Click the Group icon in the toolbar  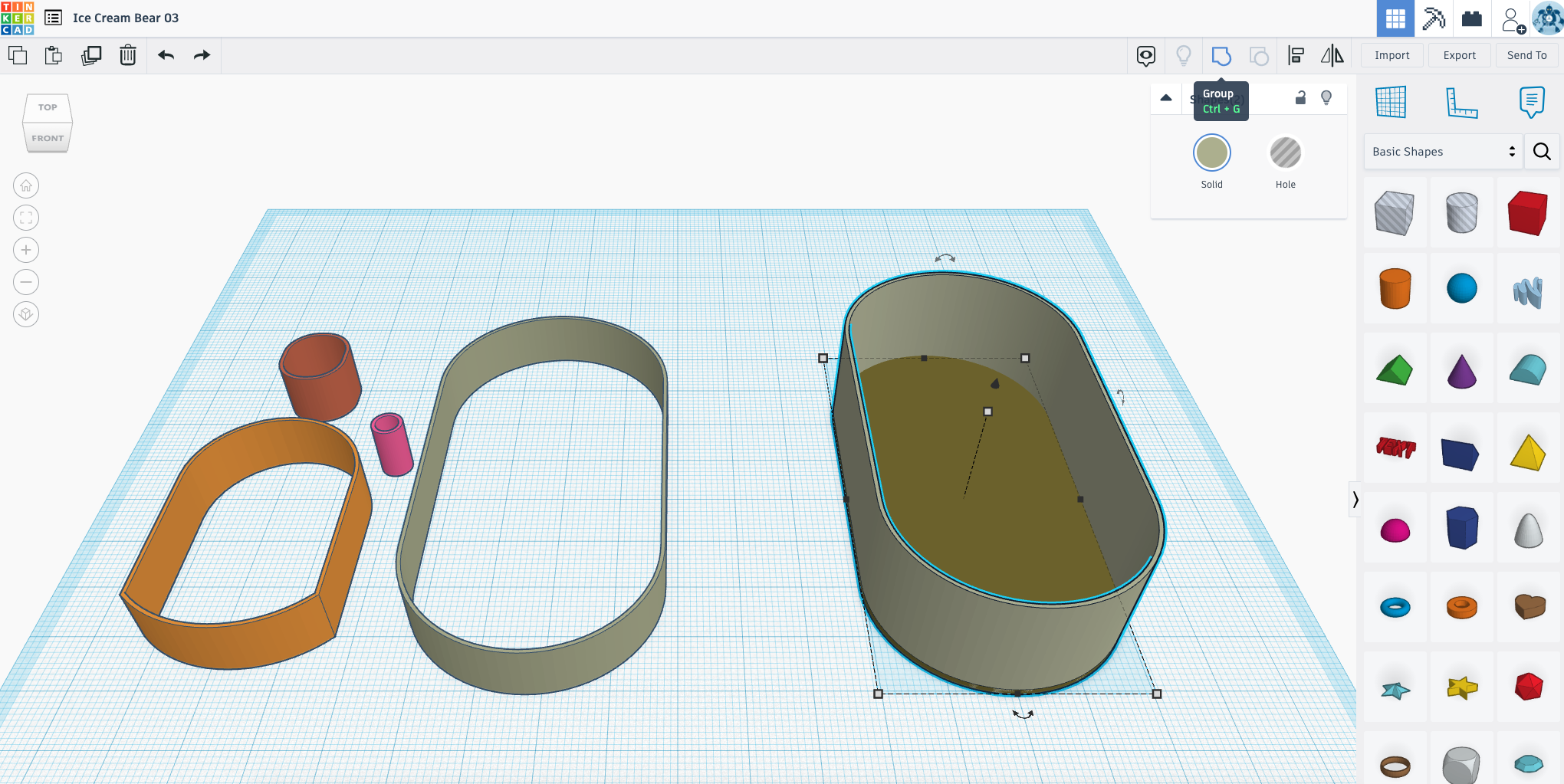click(1221, 55)
